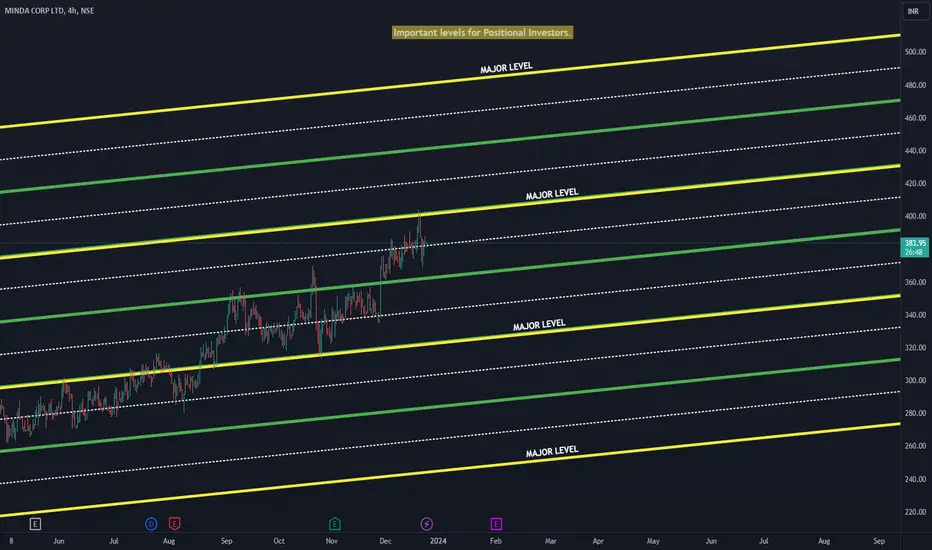The image size is (932, 550).
Task: Open the INR currency selector
Action: tap(914, 11)
